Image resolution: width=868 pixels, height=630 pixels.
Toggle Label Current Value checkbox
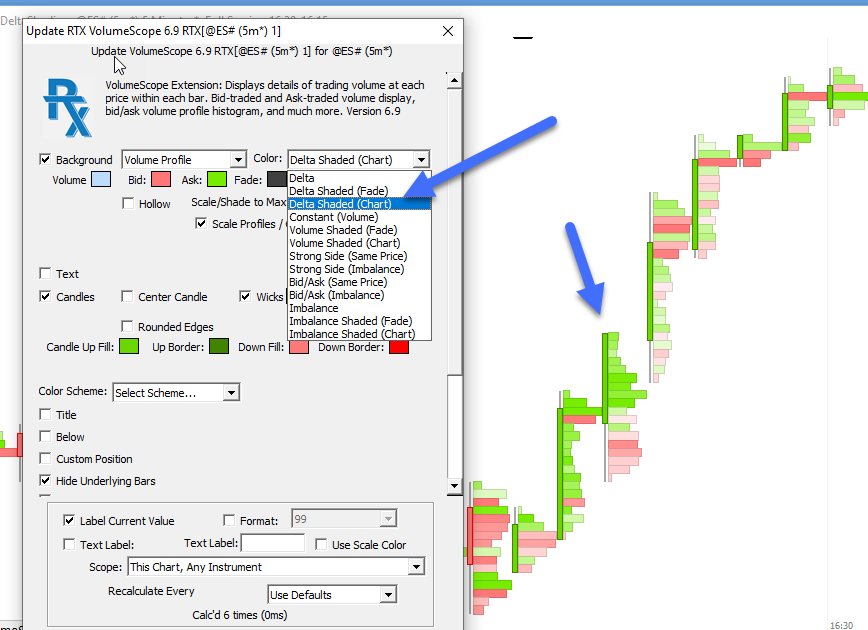[x=69, y=520]
